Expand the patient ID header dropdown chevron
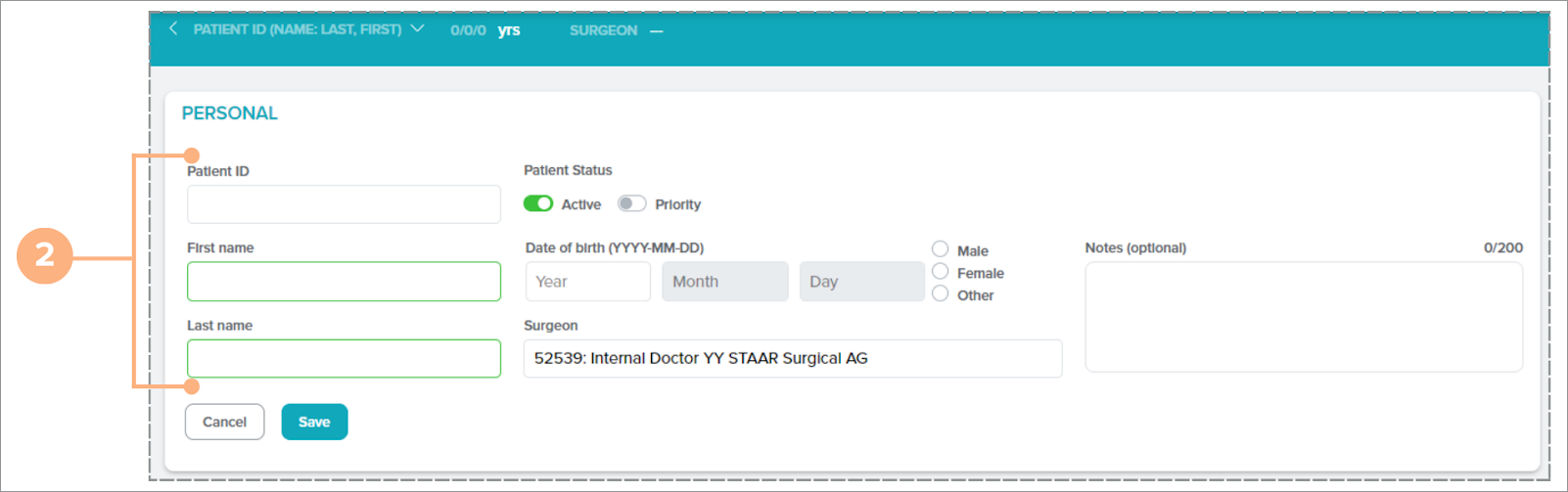The height and width of the screenshot is (492, 1568). pyautogui.click(x=417, y=28)
